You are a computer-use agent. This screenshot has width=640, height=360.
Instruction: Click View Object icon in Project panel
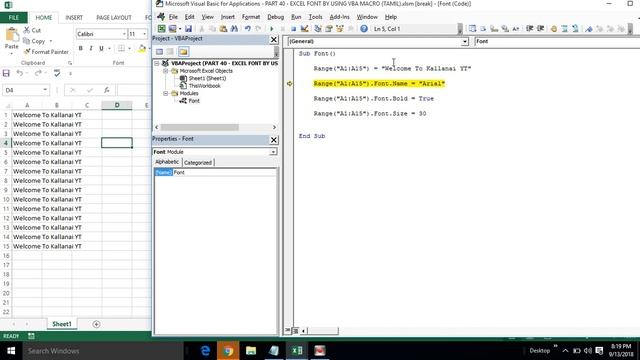170,51
